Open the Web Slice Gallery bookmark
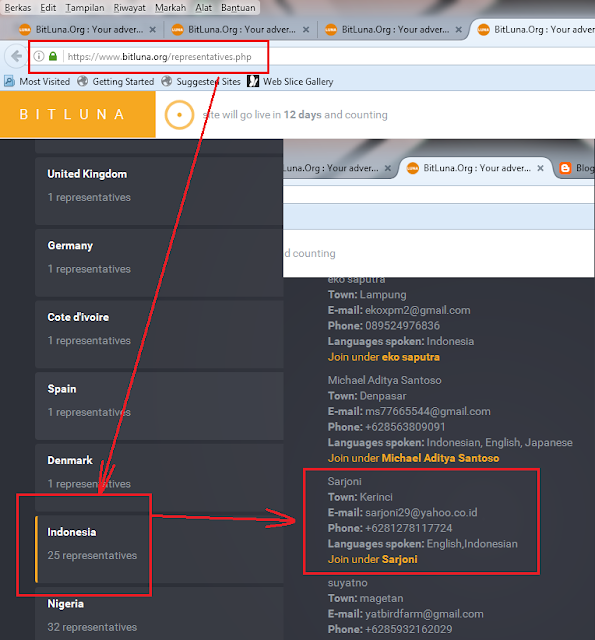Viewport: 595px width, 640px height. [291, 82]
